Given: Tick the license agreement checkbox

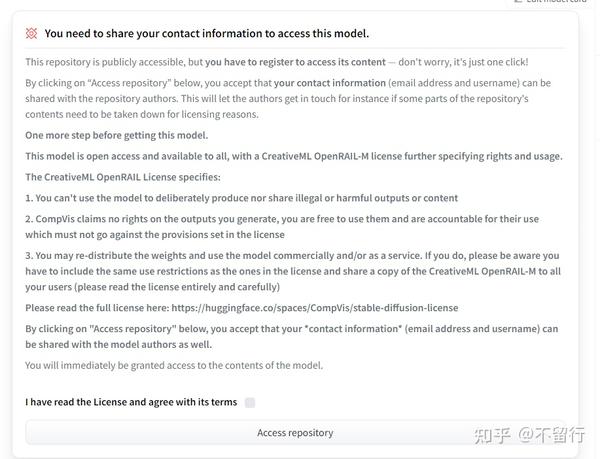Looking at the screenshot, I should point(250,402).
